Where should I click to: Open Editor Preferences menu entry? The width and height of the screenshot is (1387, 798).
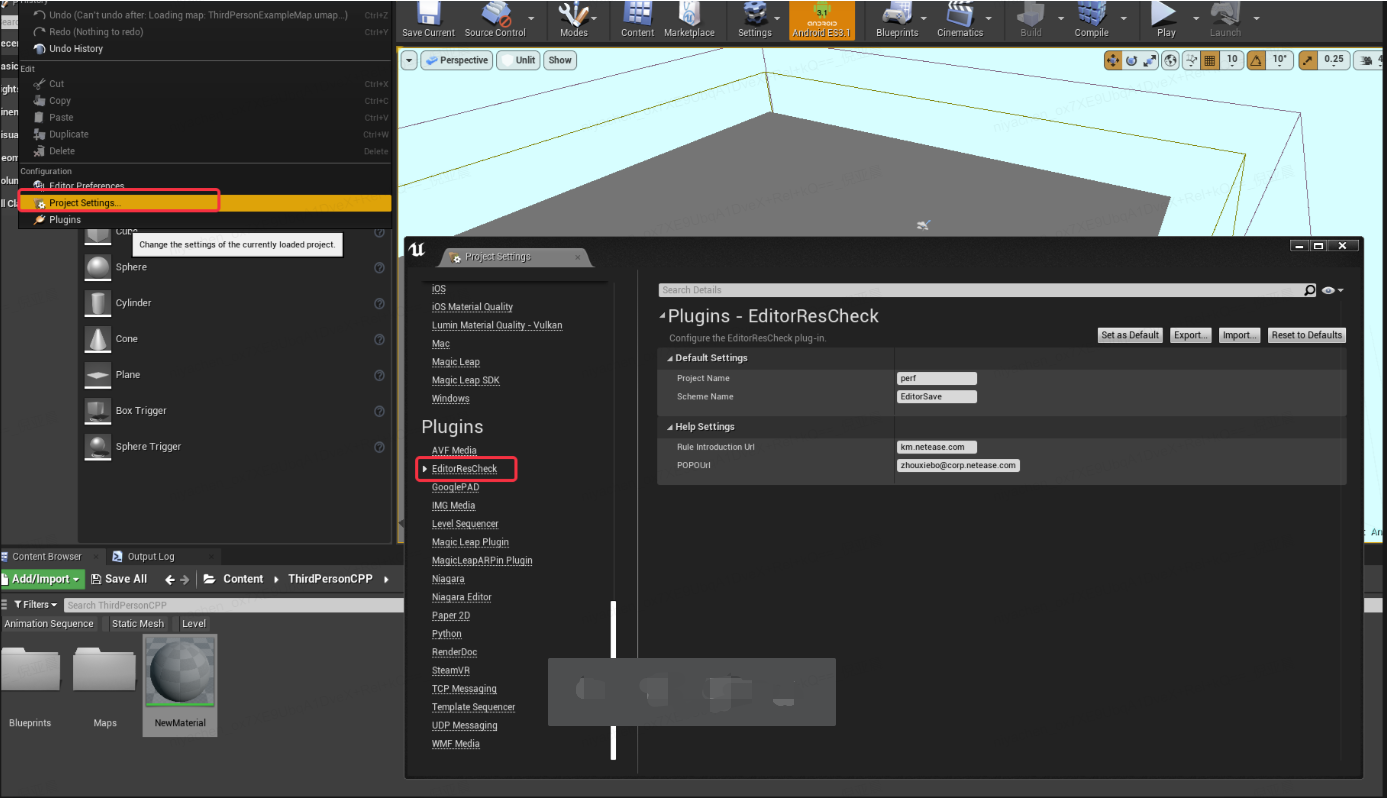coord(86,186)
